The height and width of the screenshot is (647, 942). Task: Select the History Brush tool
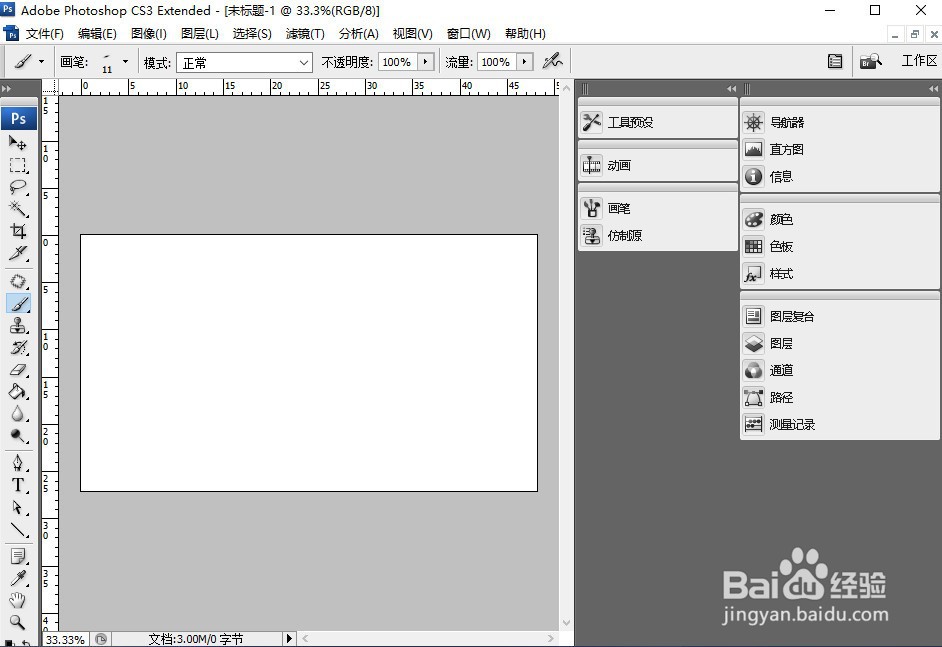pos(18,347)
